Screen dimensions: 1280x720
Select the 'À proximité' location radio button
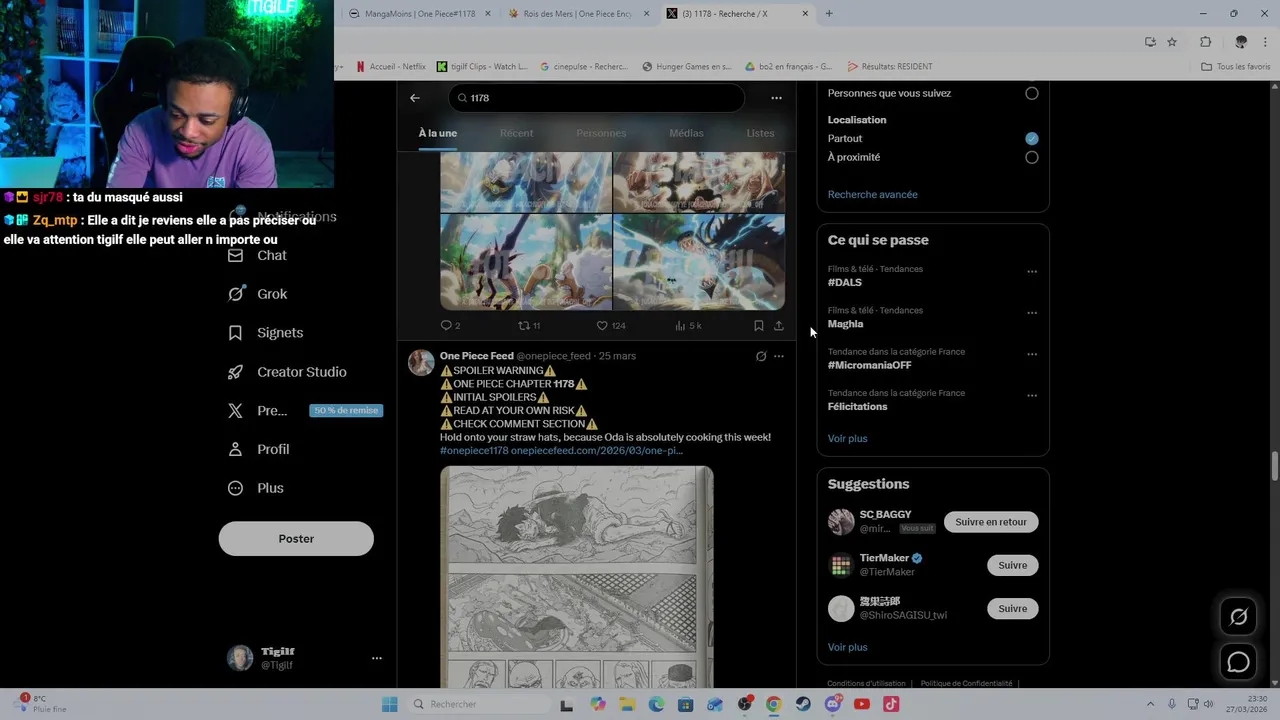[x=1032, y=157]
